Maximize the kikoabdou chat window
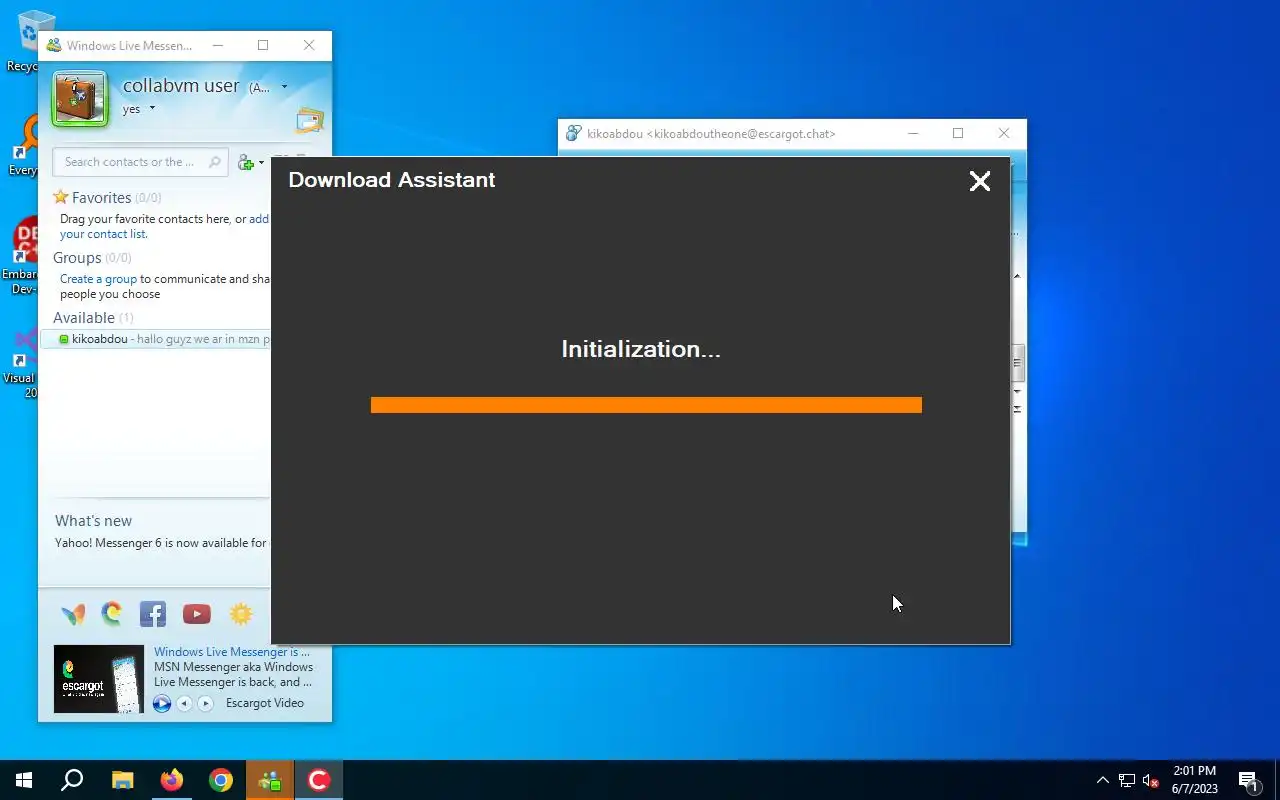 (x=958, y=133)
